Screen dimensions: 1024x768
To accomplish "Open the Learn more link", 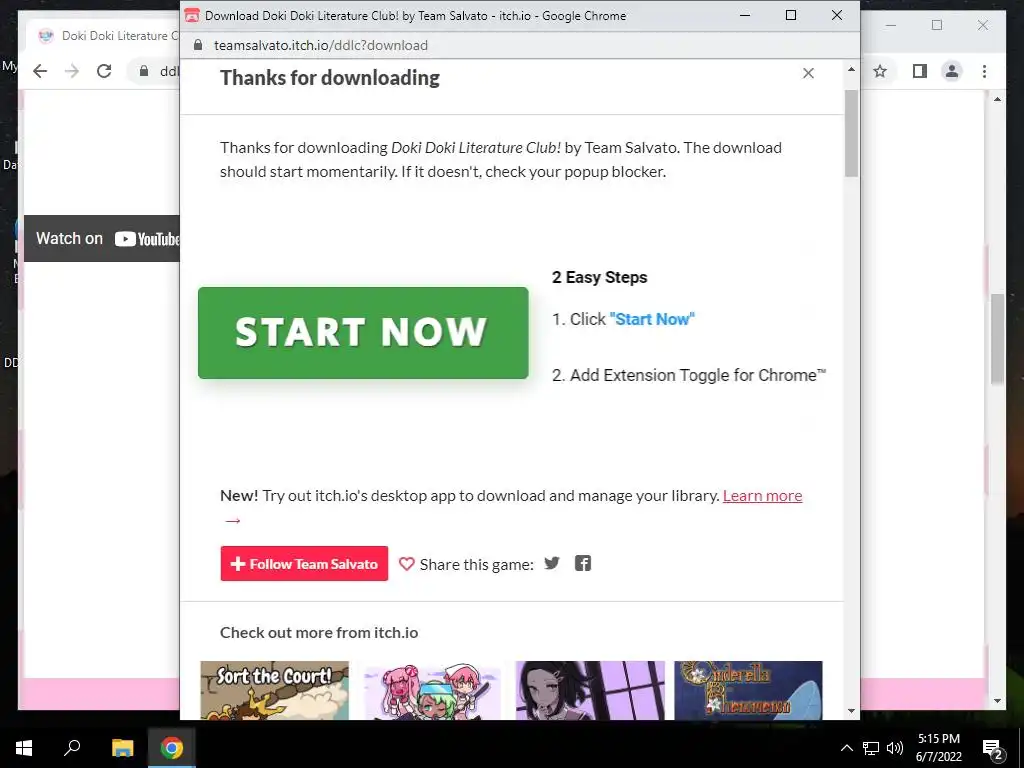I will pos(762,496).
